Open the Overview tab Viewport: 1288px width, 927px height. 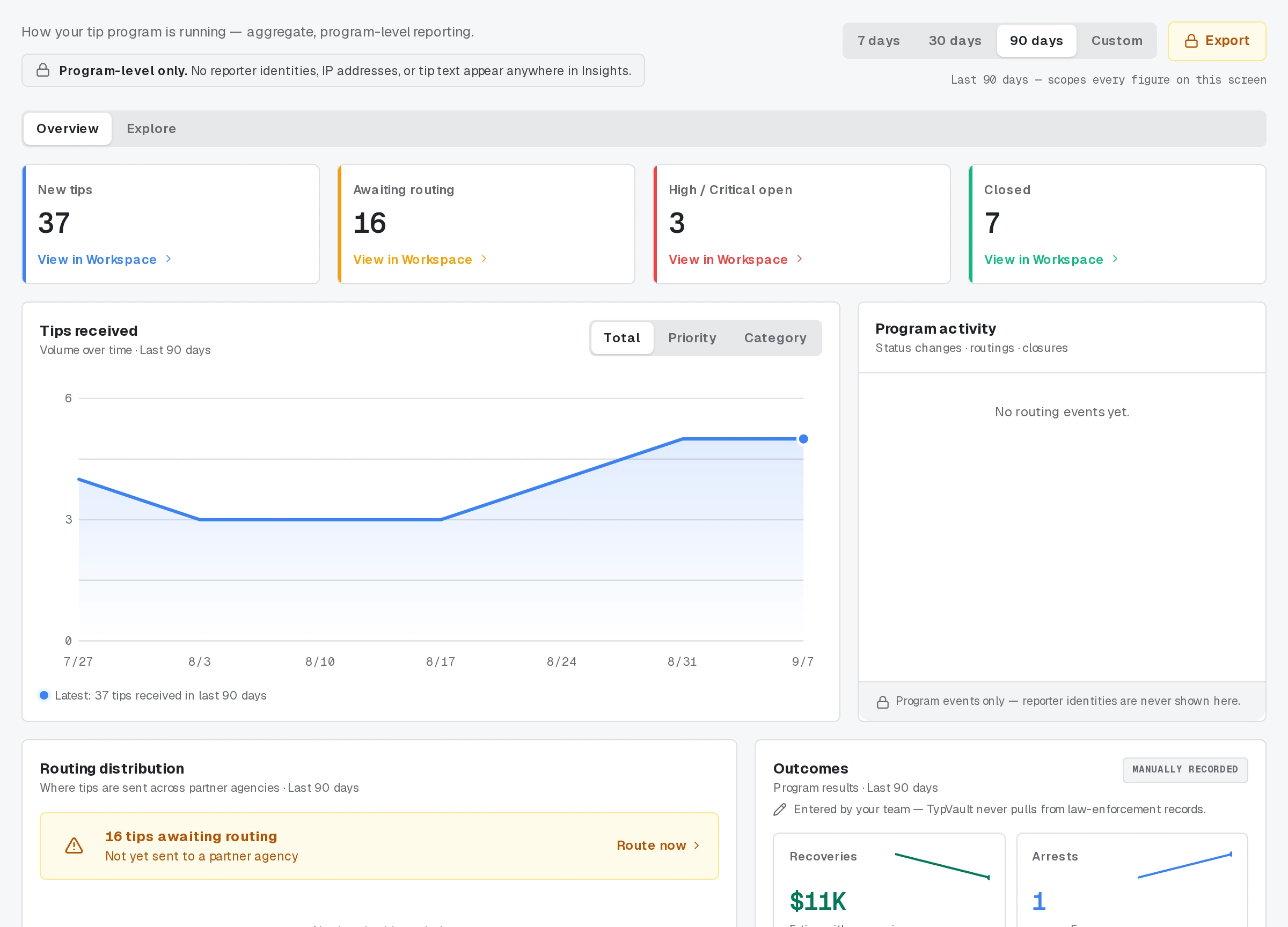click(x=68, y=129)
